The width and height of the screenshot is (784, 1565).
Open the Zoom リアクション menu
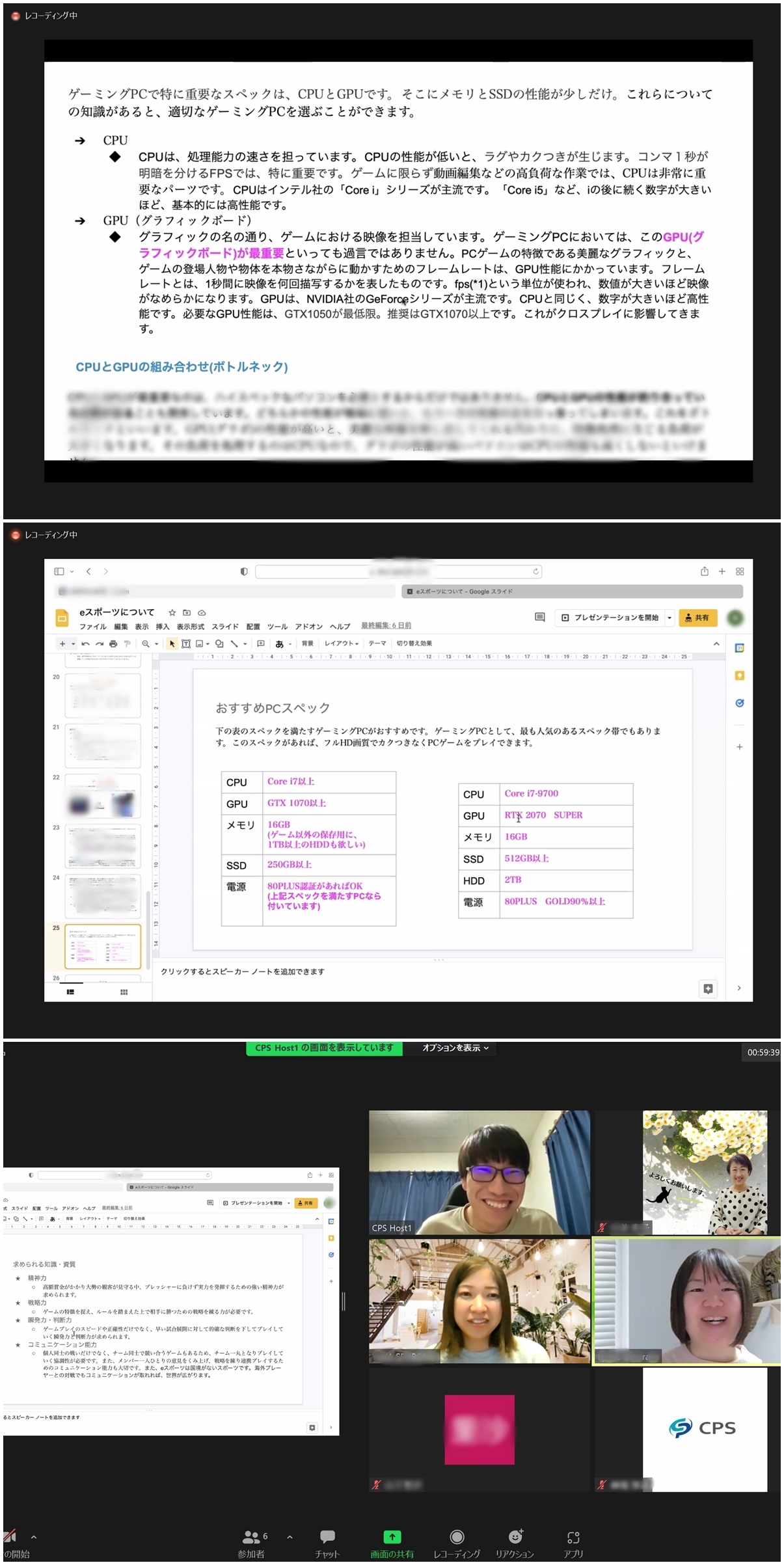(x=515, y=1544)
